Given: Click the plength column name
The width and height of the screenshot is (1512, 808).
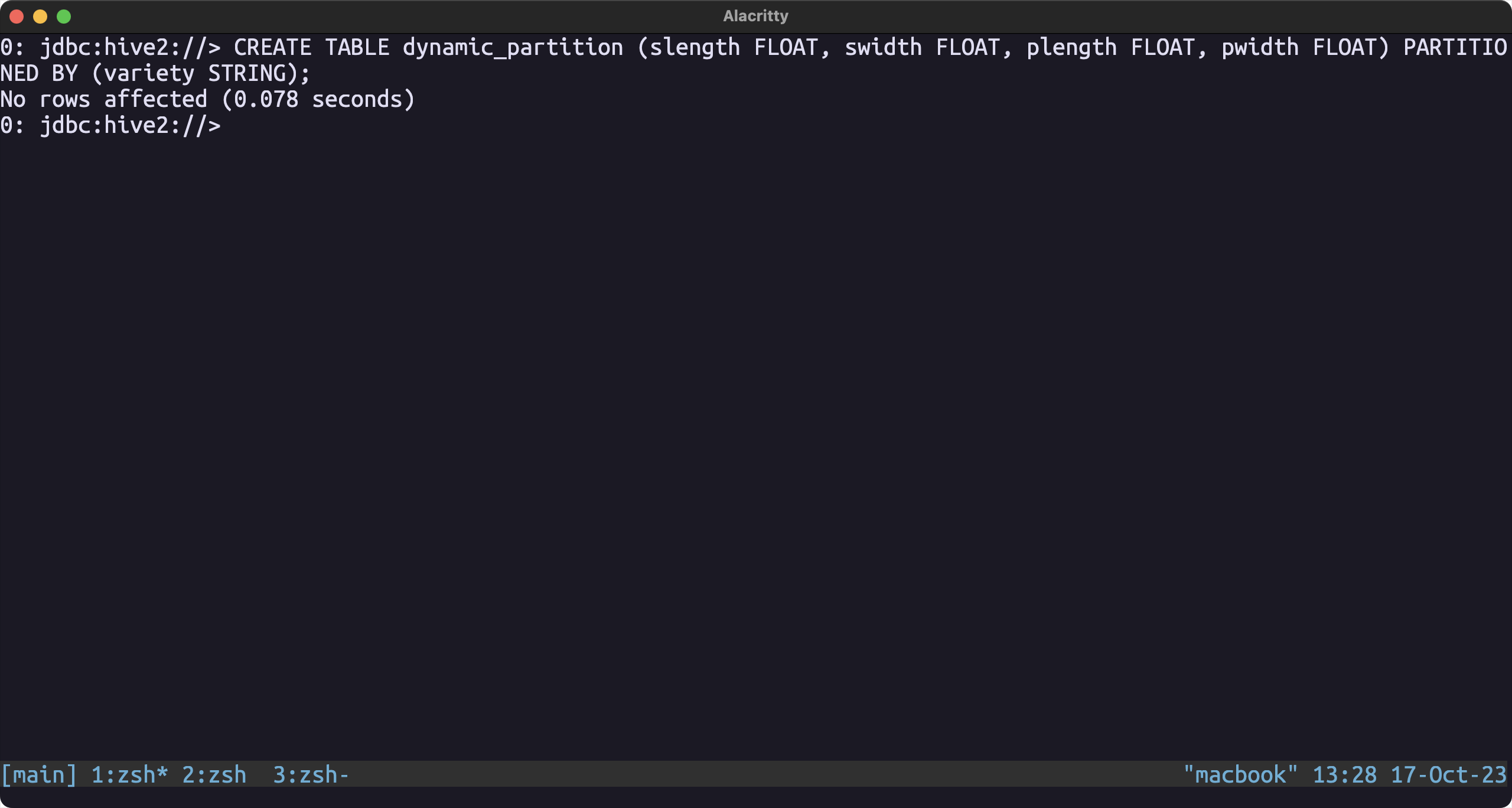Looking at the screenshot, I should [x=1072, y=47].
